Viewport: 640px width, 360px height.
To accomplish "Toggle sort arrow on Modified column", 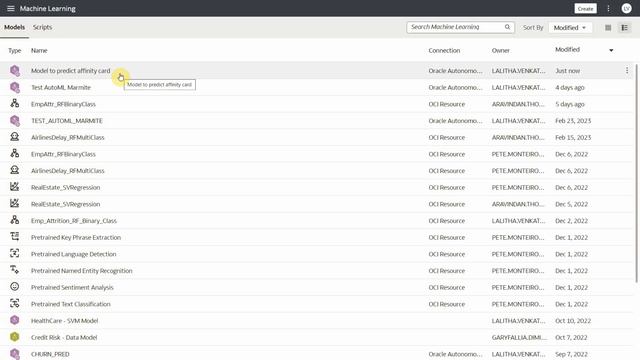I will click(x=611, y=50).
